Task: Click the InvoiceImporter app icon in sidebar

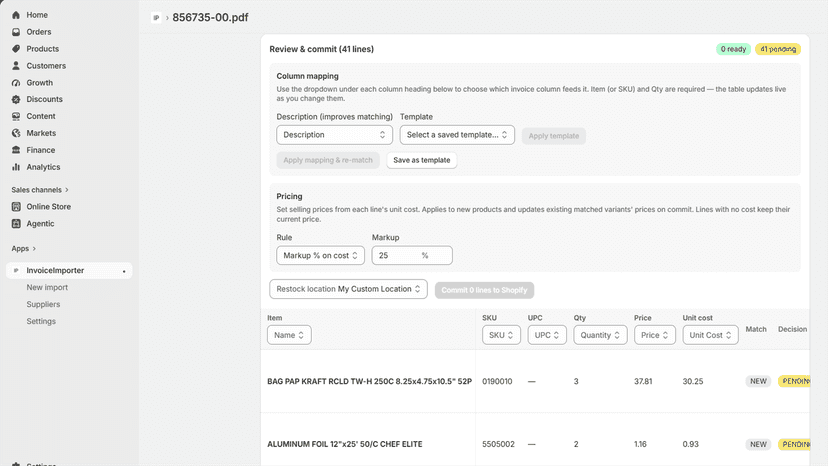Action: pos(16,271)
